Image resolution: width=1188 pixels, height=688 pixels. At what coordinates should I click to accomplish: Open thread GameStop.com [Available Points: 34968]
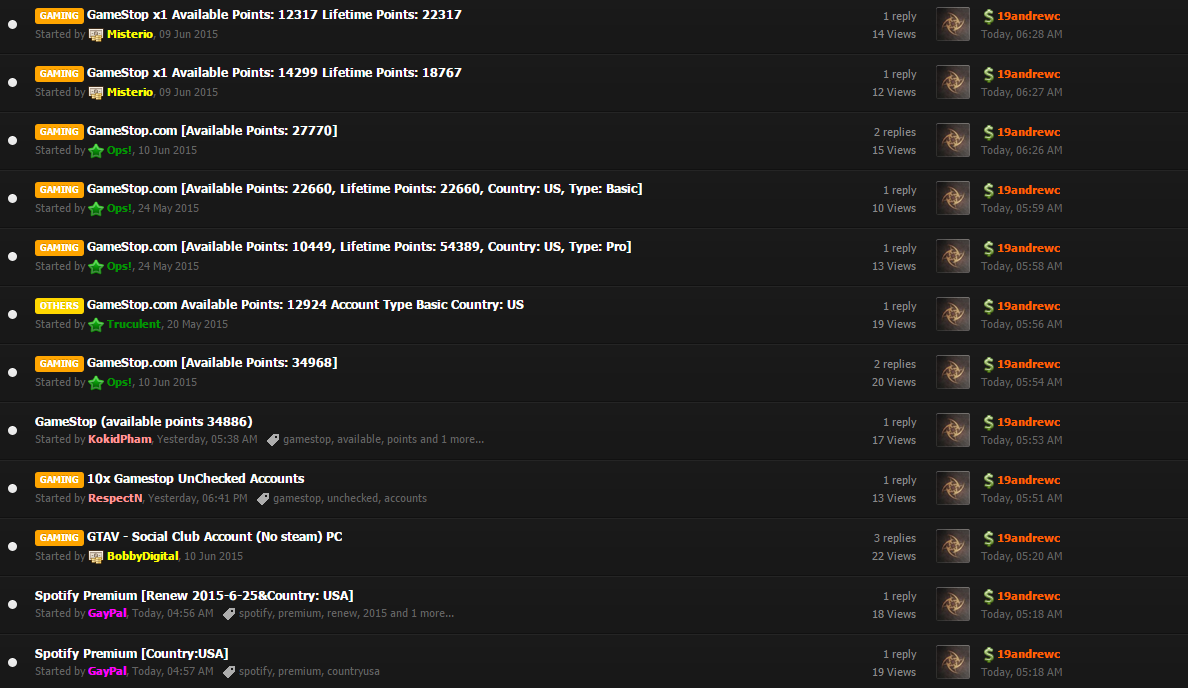[x=212, y=362]
